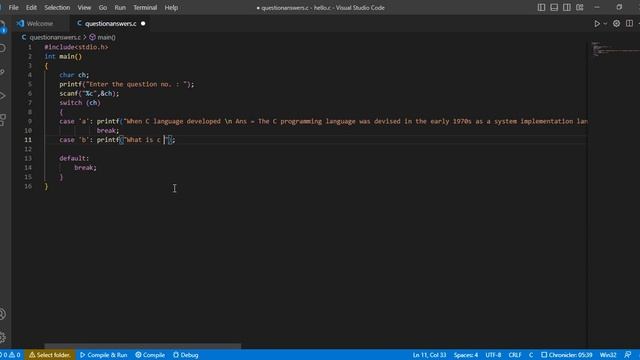The width and height of the screenshot is (640, 360).
Task: Change the UTF-8 encoding
Action: tap(493, 355)
